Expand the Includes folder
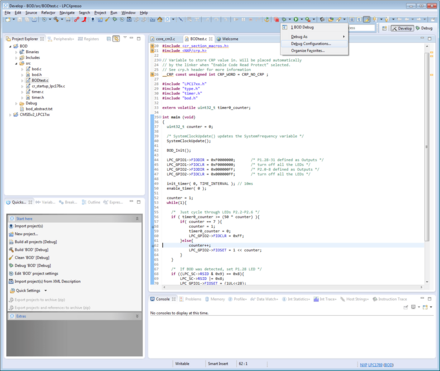This screenshot has height=371, width=440. click(x=16, y=58)
